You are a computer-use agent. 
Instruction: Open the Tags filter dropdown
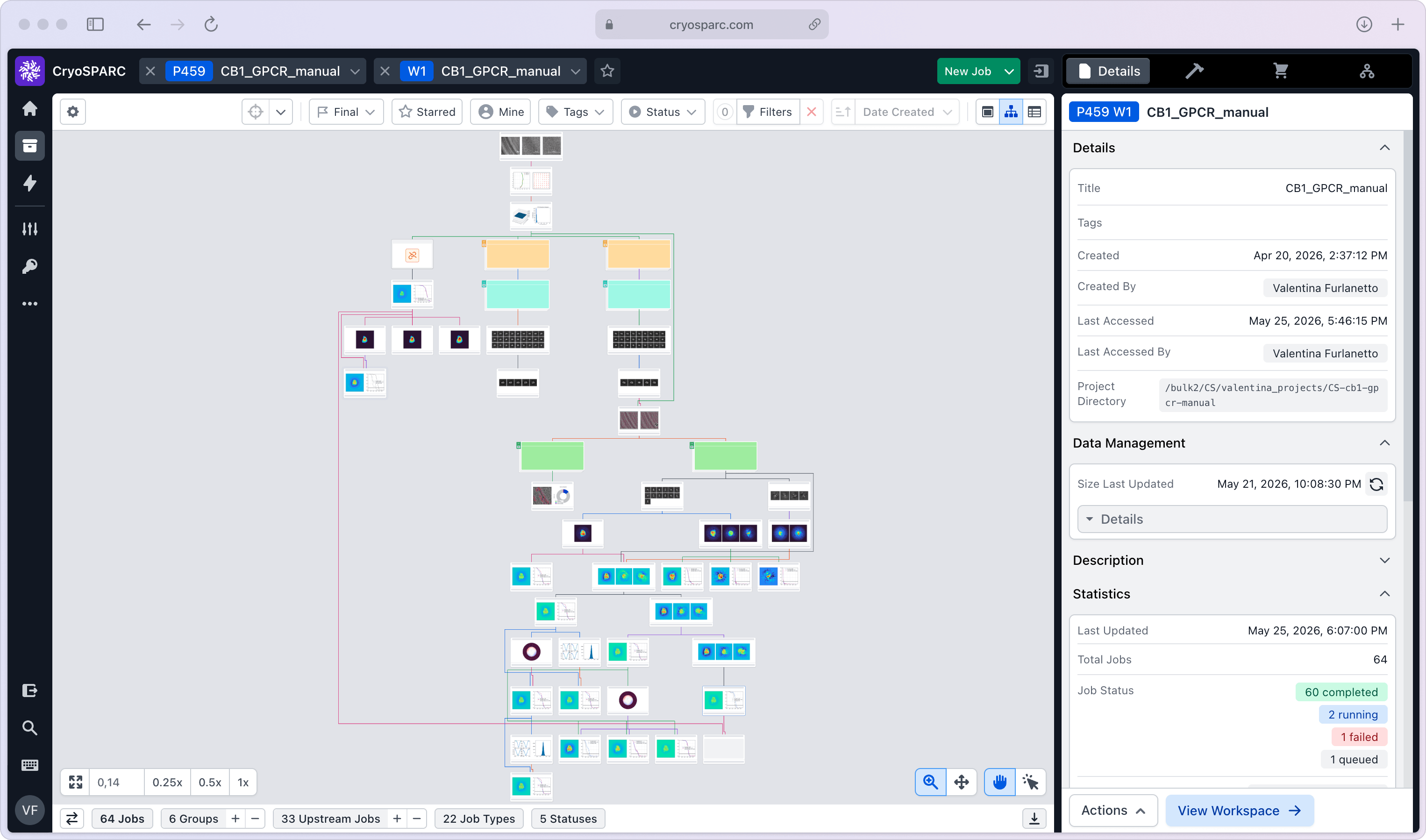(575, 112)
